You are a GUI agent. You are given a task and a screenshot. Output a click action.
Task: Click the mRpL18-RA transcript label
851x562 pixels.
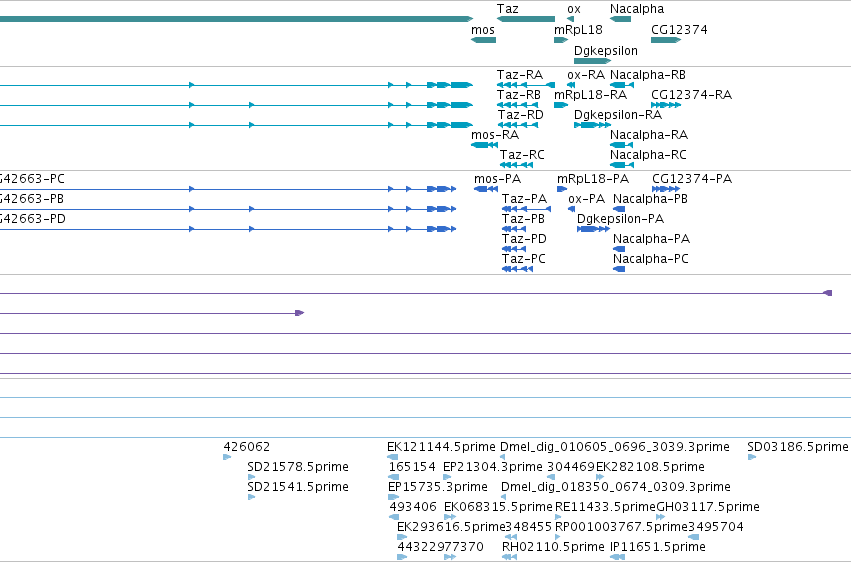(x=590, y=94)
